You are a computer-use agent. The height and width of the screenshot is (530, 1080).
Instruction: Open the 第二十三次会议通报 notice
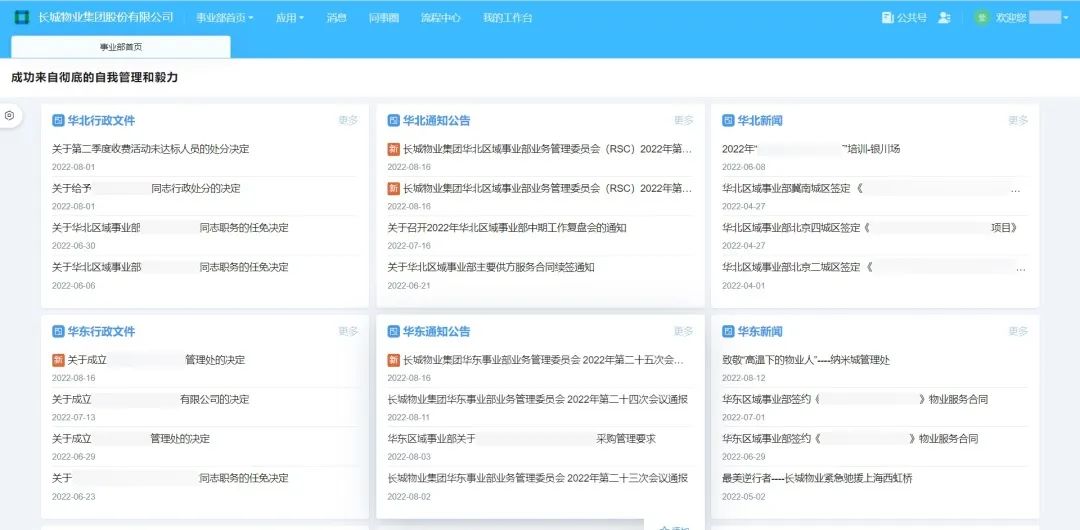537,478
